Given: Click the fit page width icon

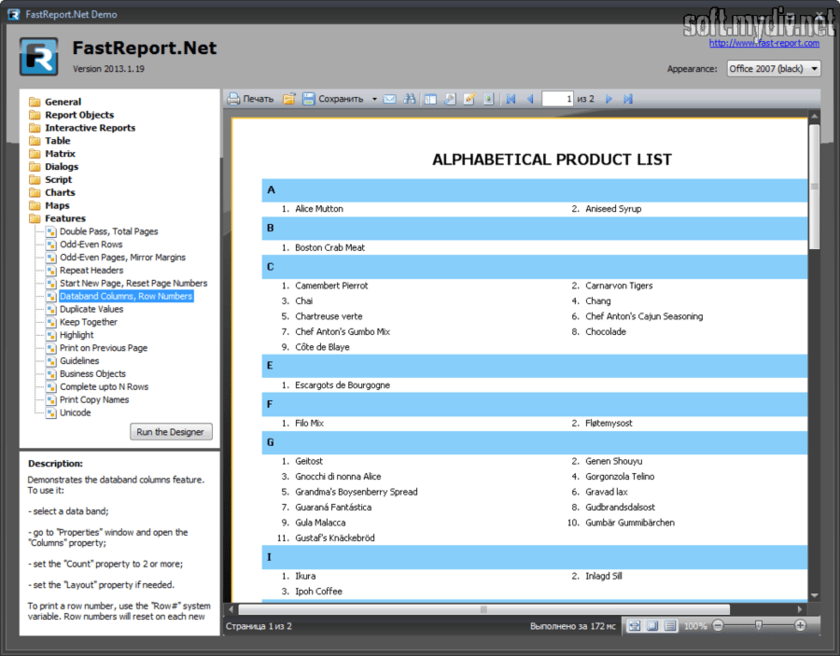Looking at the screenshot, I should tap(635, 625).
